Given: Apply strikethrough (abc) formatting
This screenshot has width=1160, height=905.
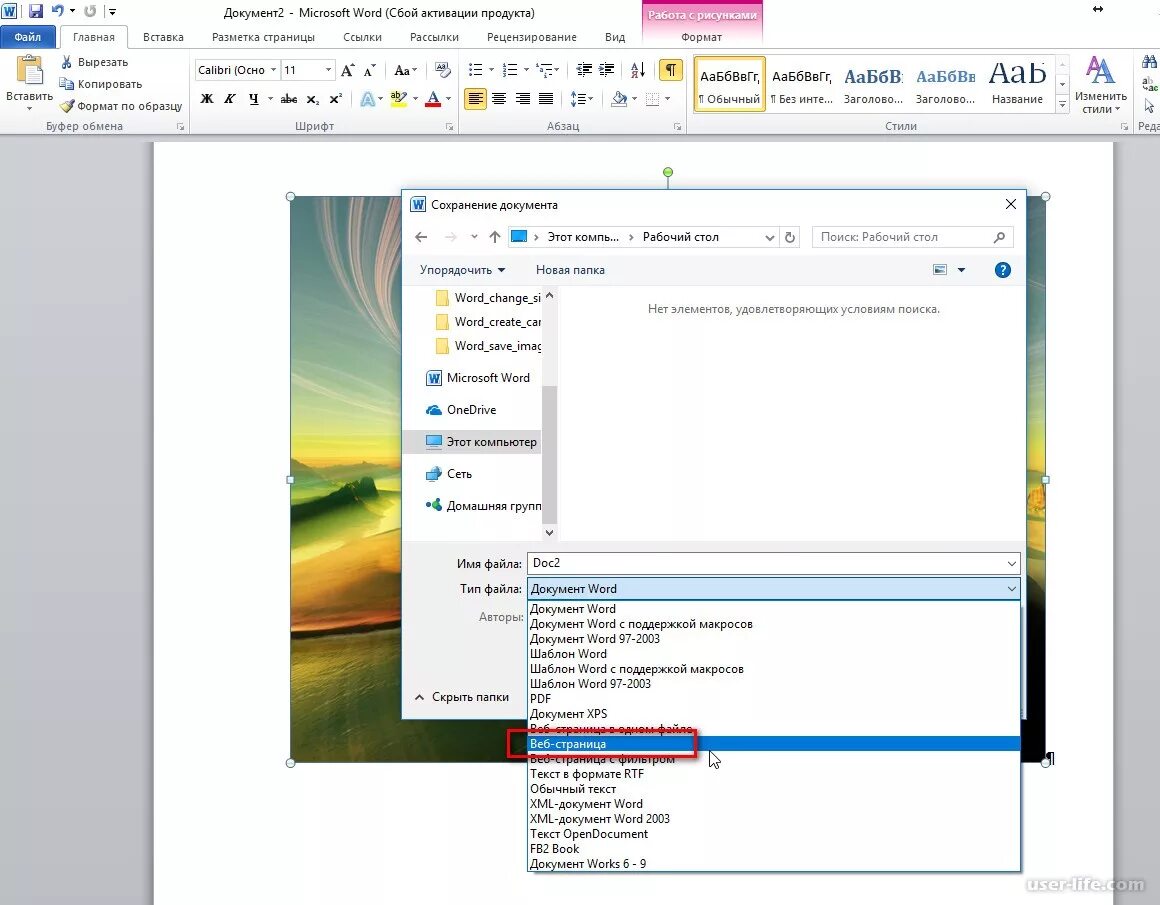Looking at the screenshot, I should pos(289,98).
